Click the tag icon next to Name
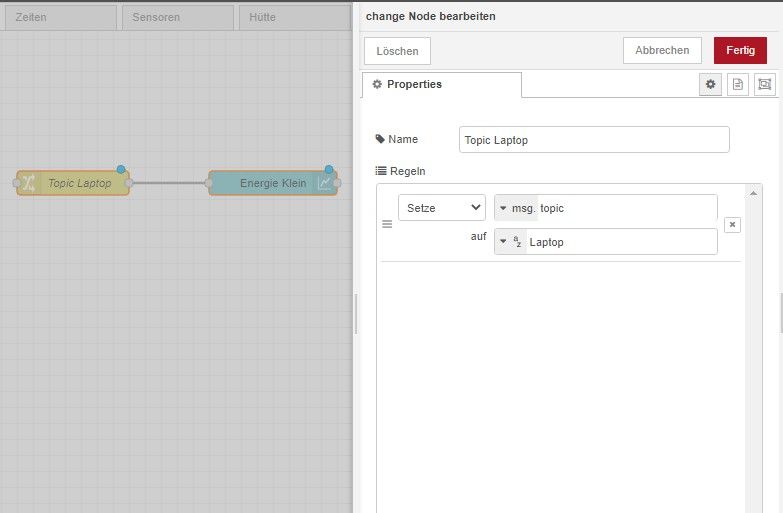This screenshot has height=513, width=783. click(x=380, y=139)
